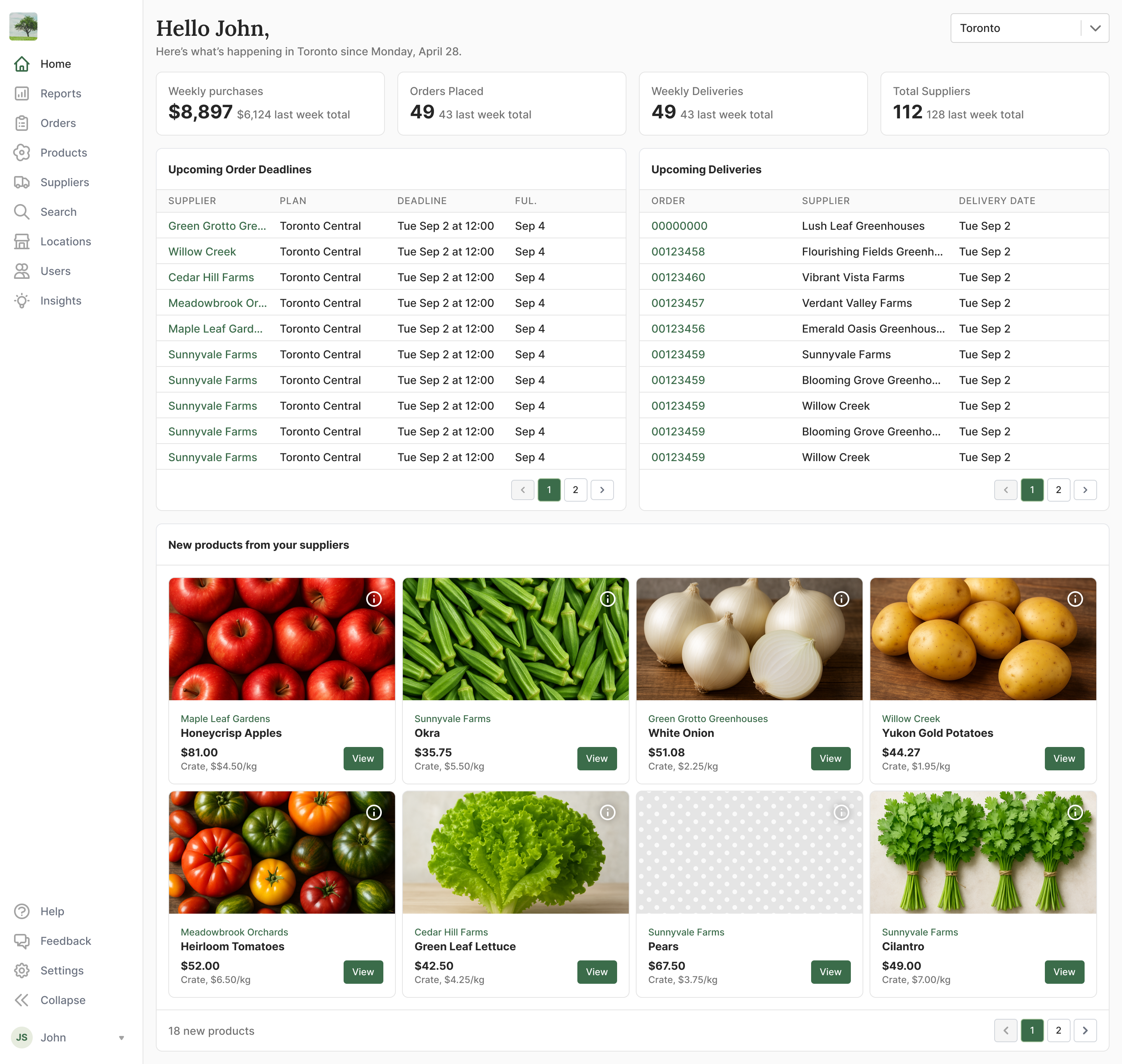View the Okra product details

coord(596,758)
